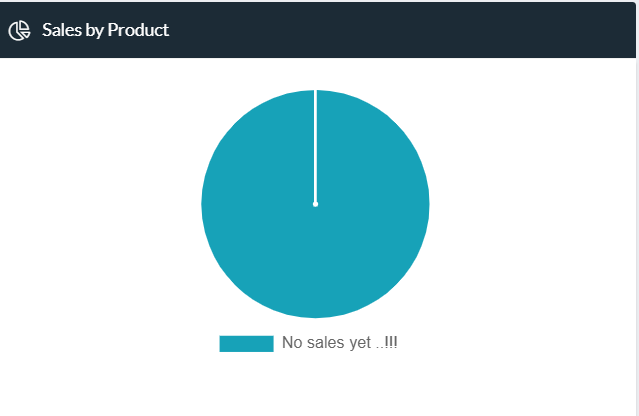Click blank white area right of pie
The image size is (639, 416).
tap(532, 204)
